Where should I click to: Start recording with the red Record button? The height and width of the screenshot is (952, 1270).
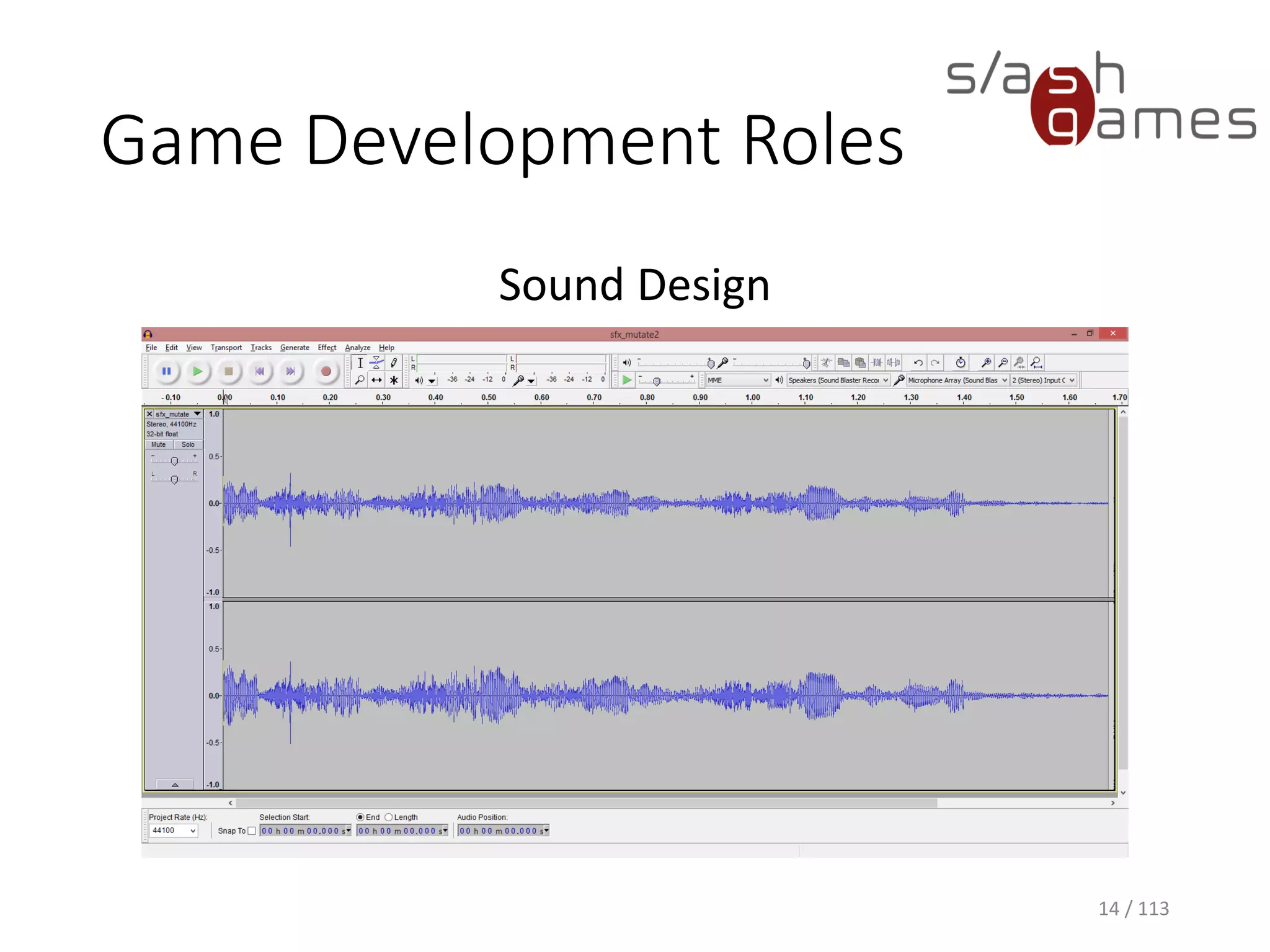pyautogui.click(x=326, y=371)
